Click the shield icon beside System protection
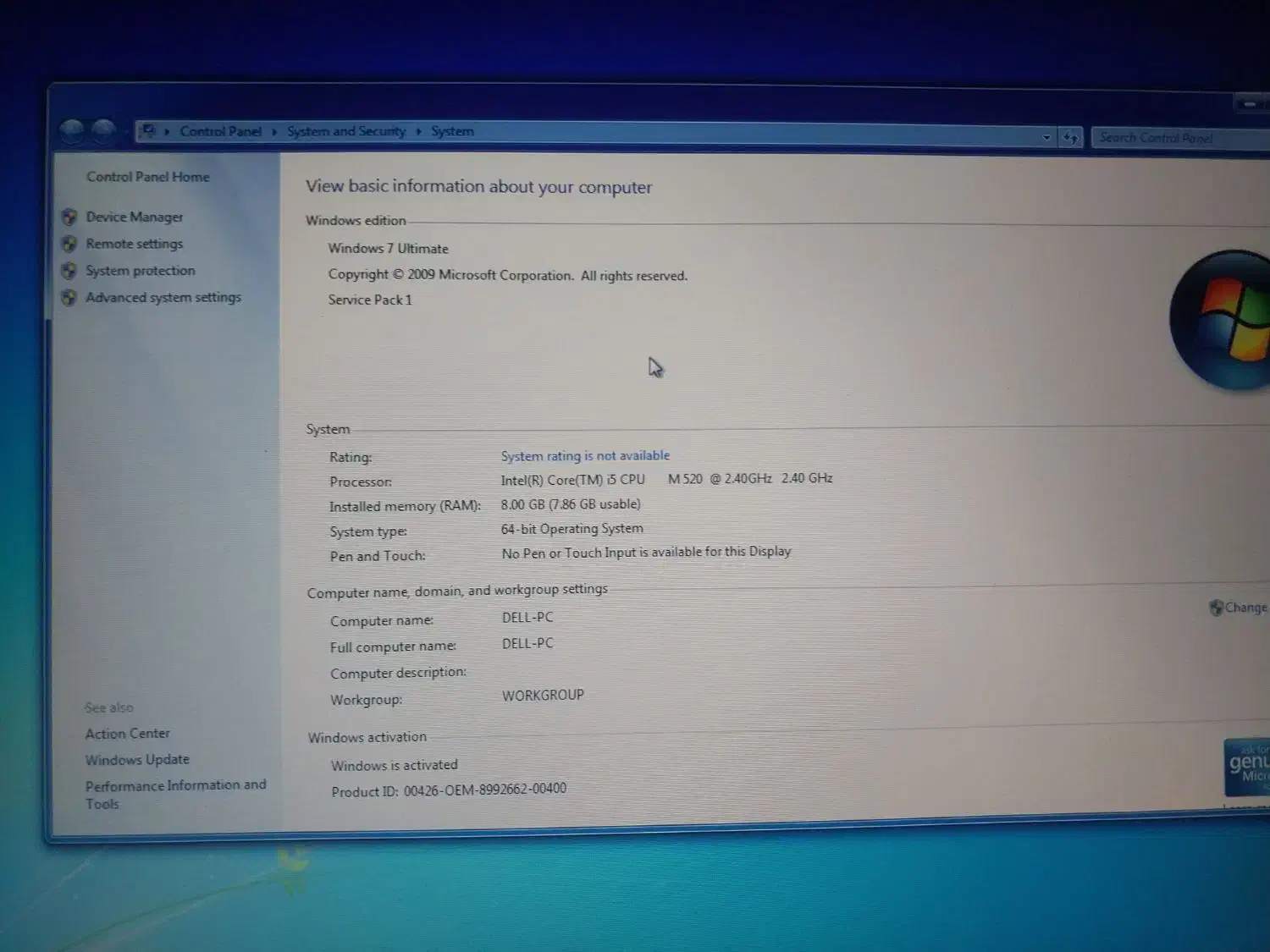 [69, 271]
